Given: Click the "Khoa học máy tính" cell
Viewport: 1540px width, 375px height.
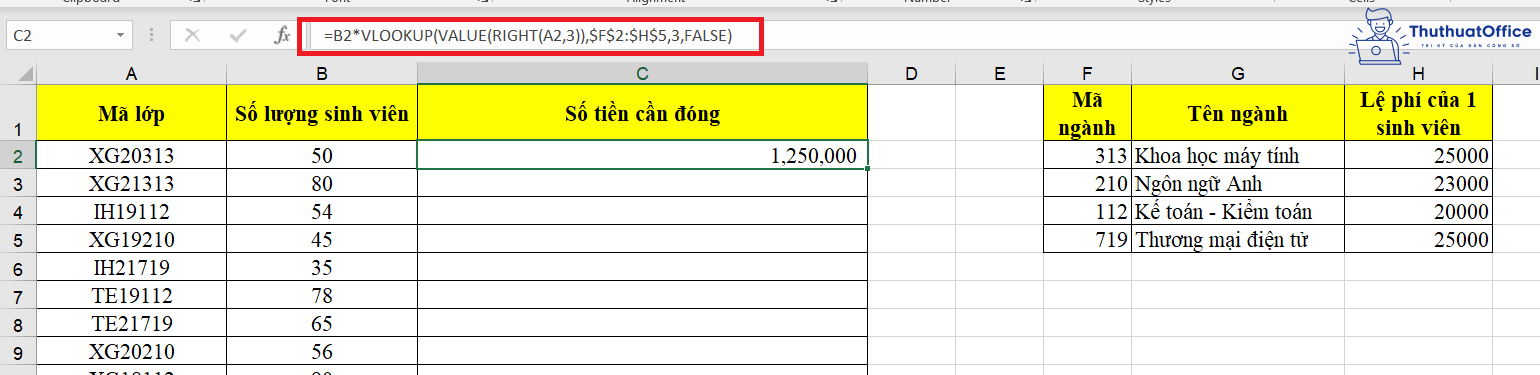Looking at the screenshot, I should (1238, 155).
